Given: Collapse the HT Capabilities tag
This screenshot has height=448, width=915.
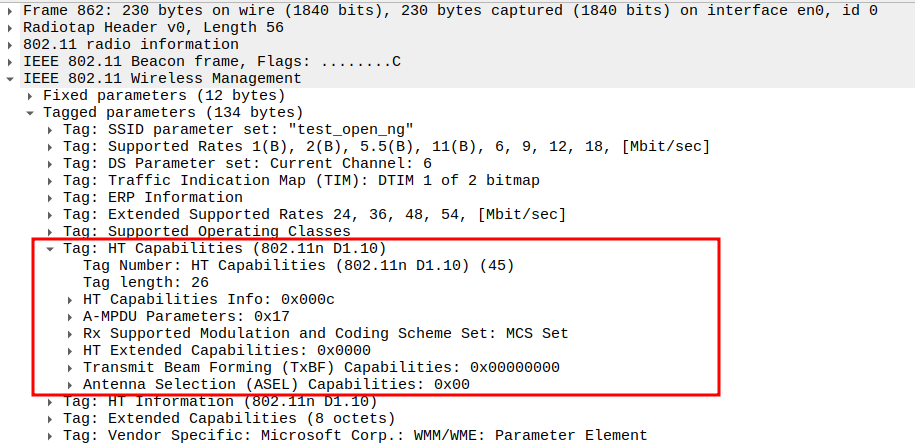Looking at the screenshot, I should pyautogui.click(x=50, y=249).
